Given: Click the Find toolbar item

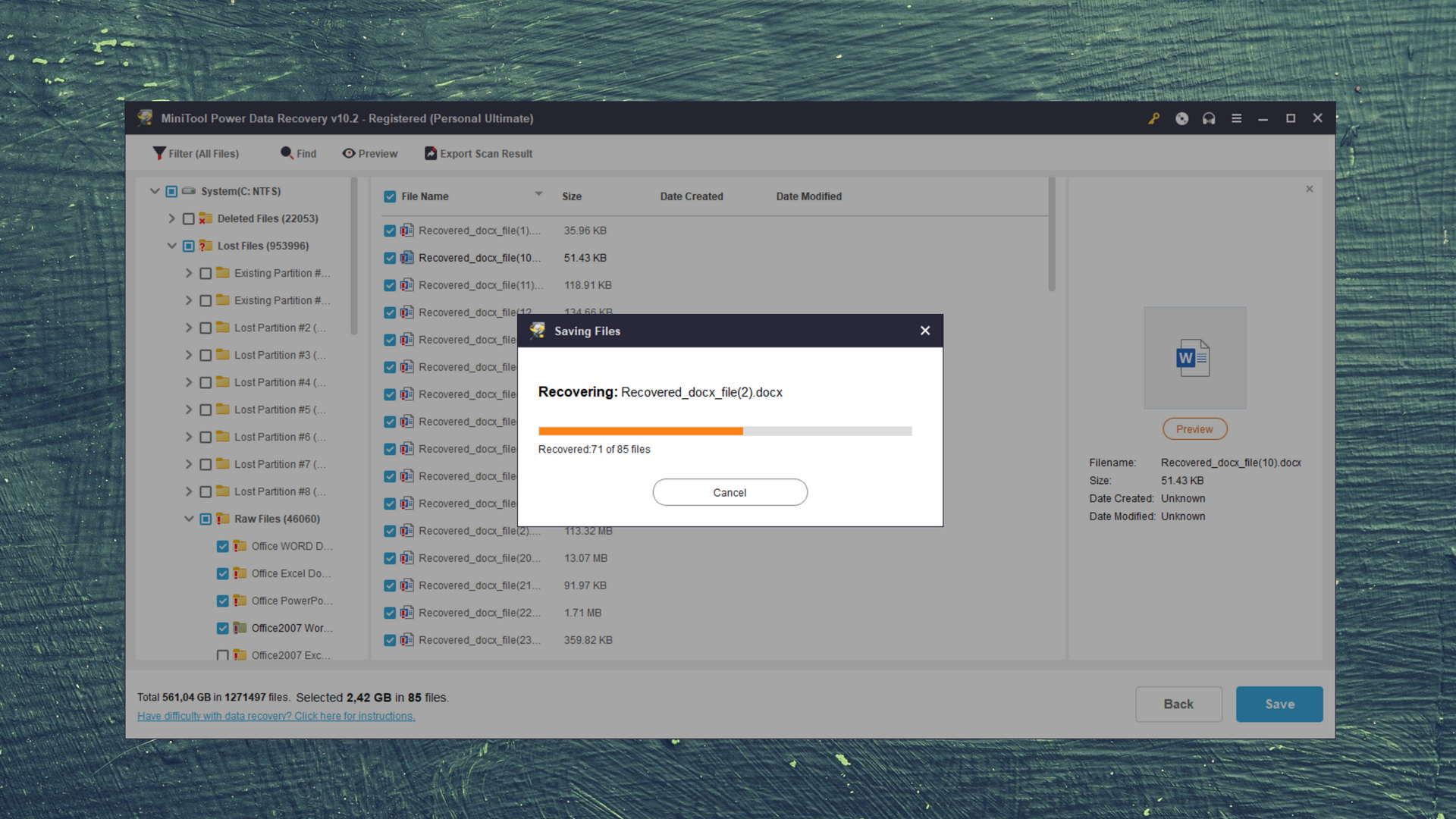Looking at the screenshot, I should [298, 153].
